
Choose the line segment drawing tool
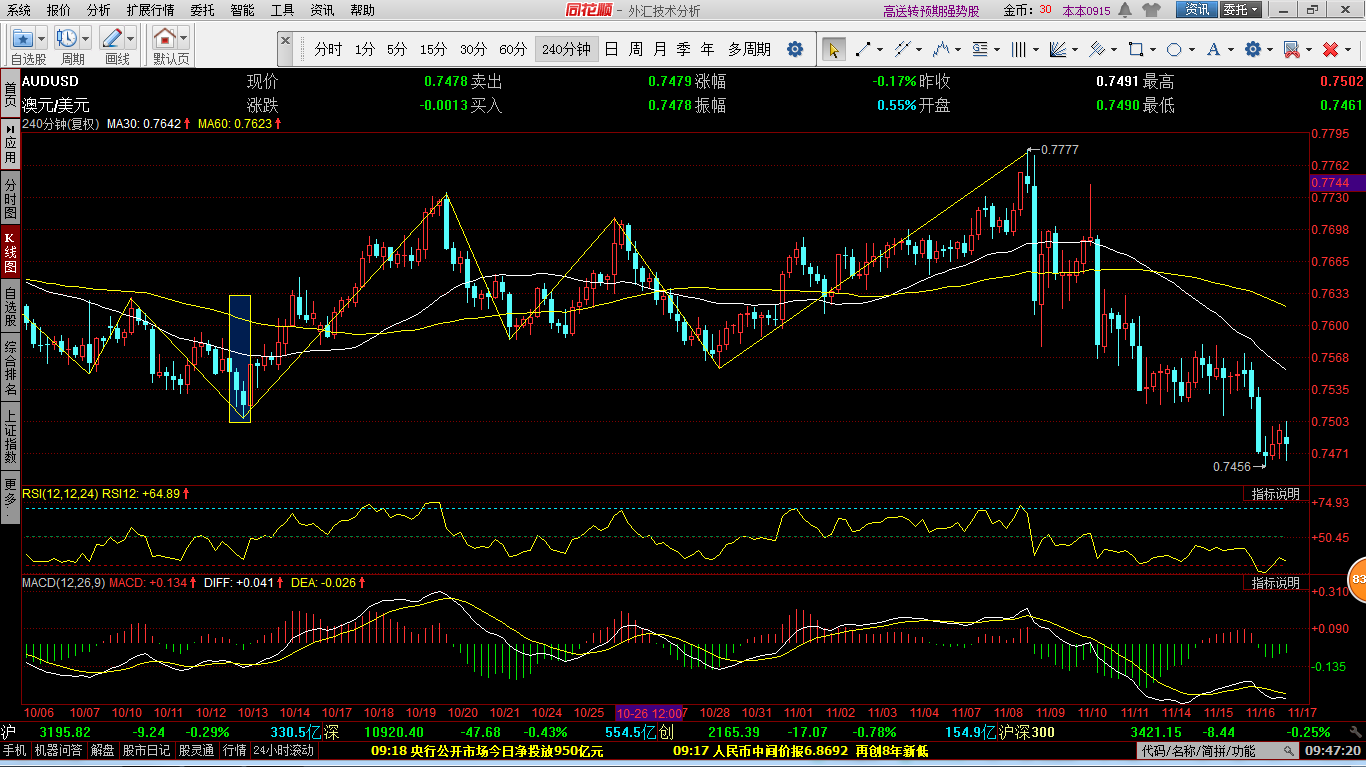click(862, 49)
